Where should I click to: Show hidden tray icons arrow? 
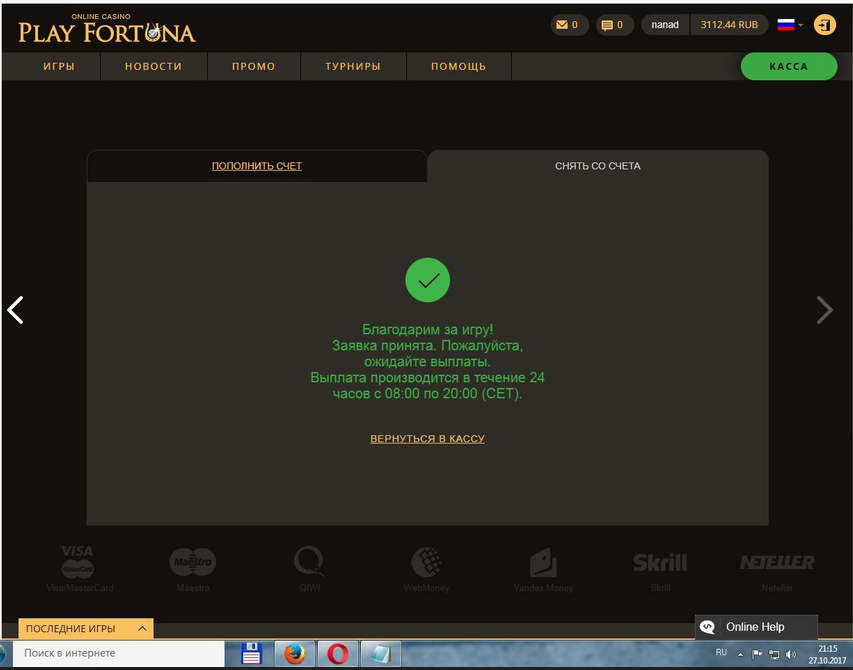point(740,654)
